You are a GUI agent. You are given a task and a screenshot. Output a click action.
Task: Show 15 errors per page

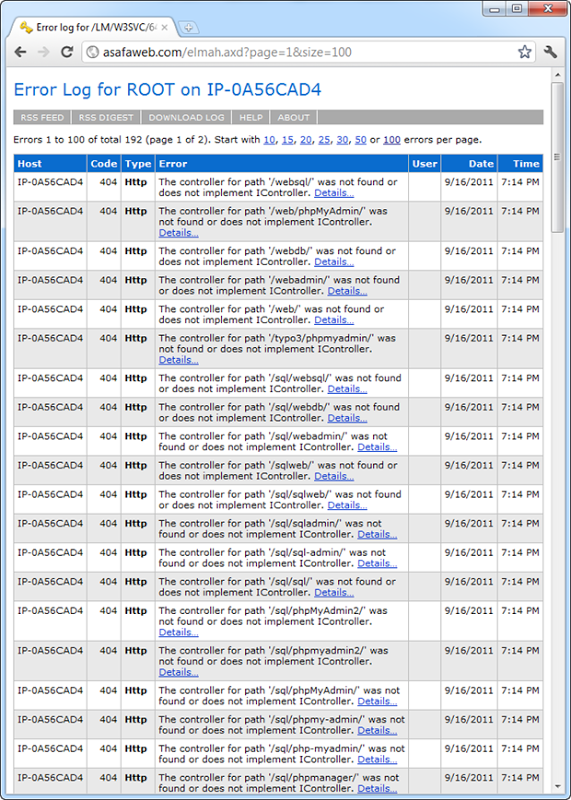tap(287, 140)
